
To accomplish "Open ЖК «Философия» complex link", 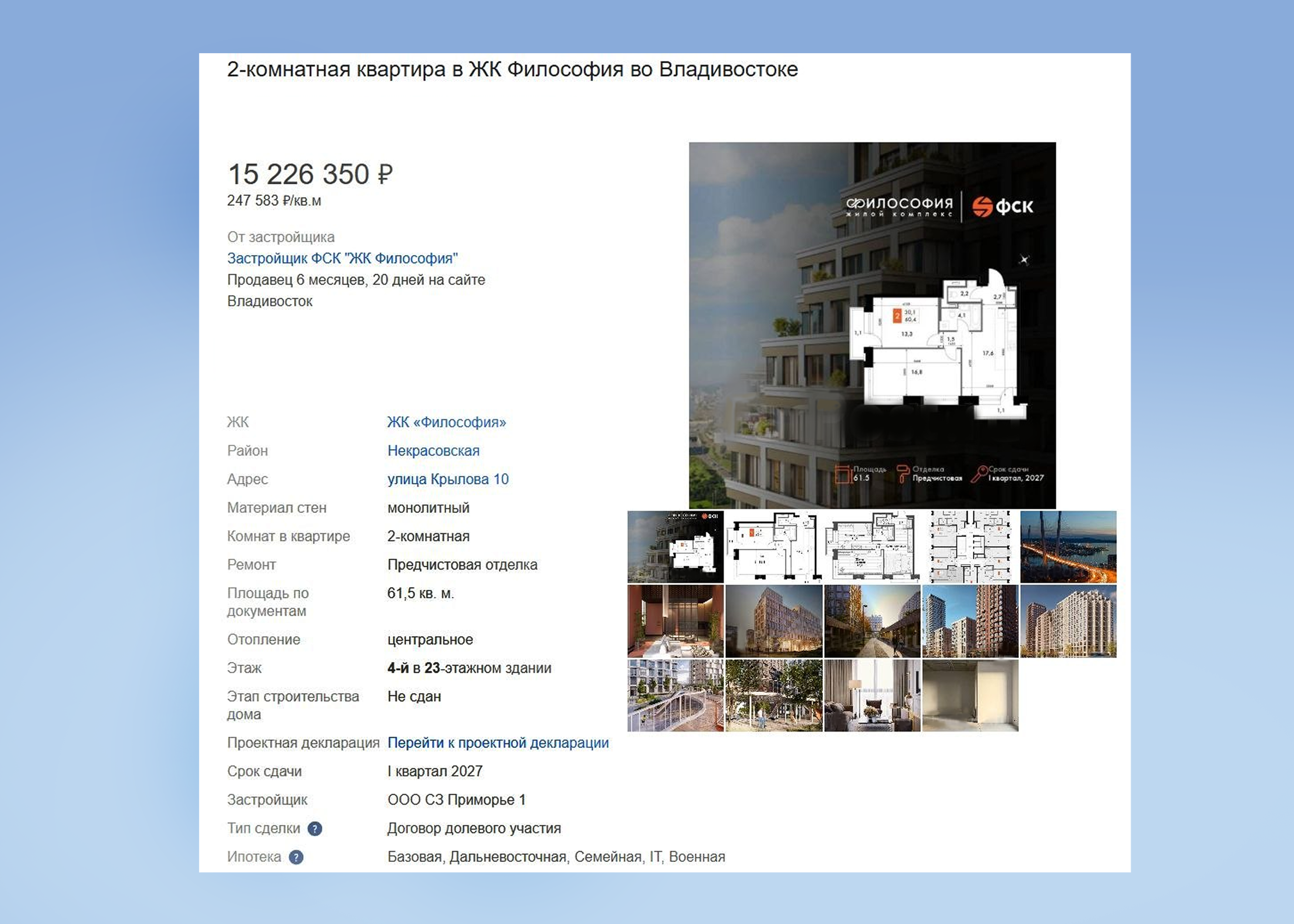I will click(x=446, y=422).
